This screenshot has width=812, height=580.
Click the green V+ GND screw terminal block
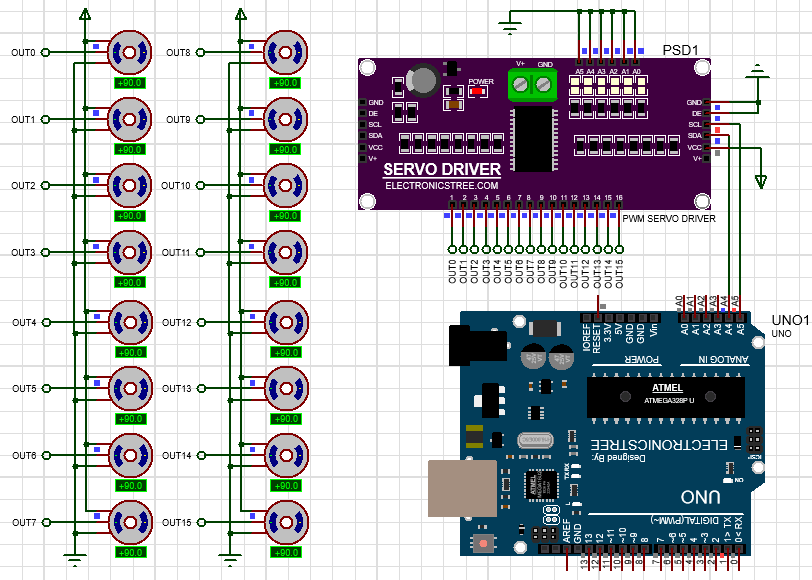tap(532, 84)
